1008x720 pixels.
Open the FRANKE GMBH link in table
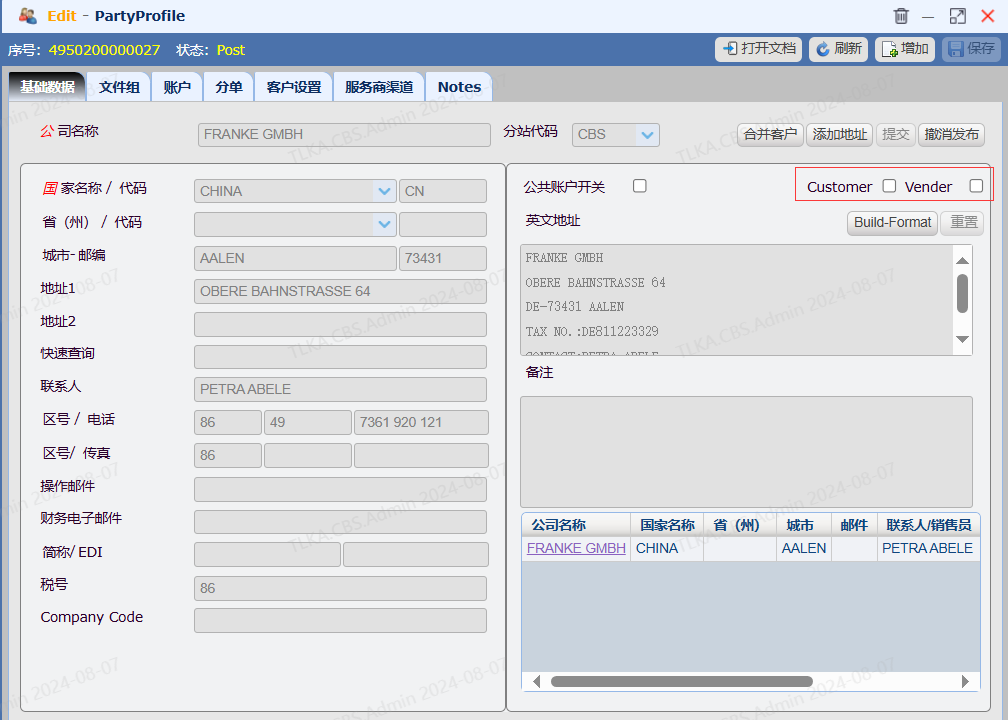pos(576,548)
